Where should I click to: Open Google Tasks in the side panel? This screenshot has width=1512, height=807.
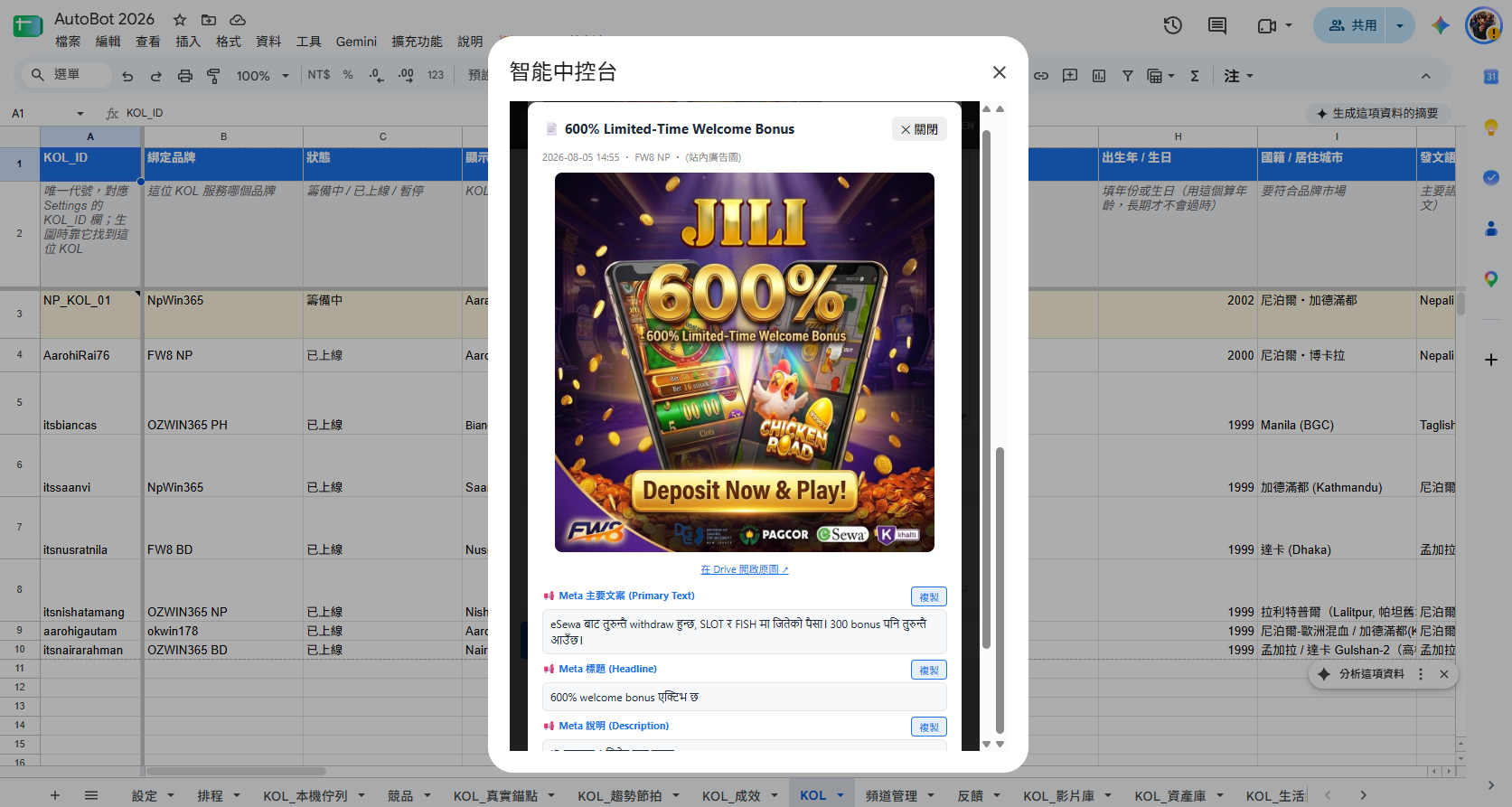(x=1491, y=178)
